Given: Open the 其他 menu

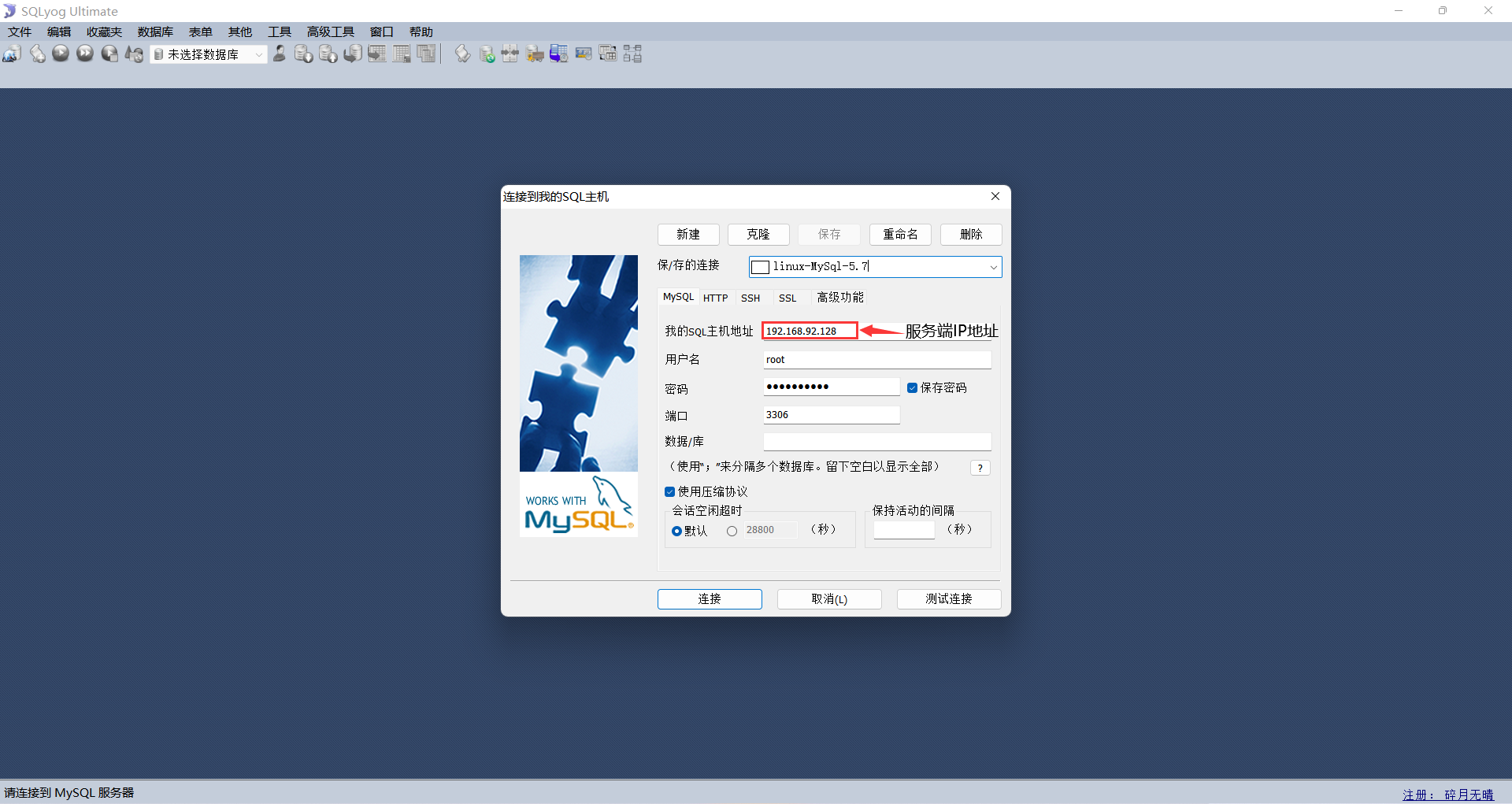Looking at the screenshot, I should click(x=240, y=31).
